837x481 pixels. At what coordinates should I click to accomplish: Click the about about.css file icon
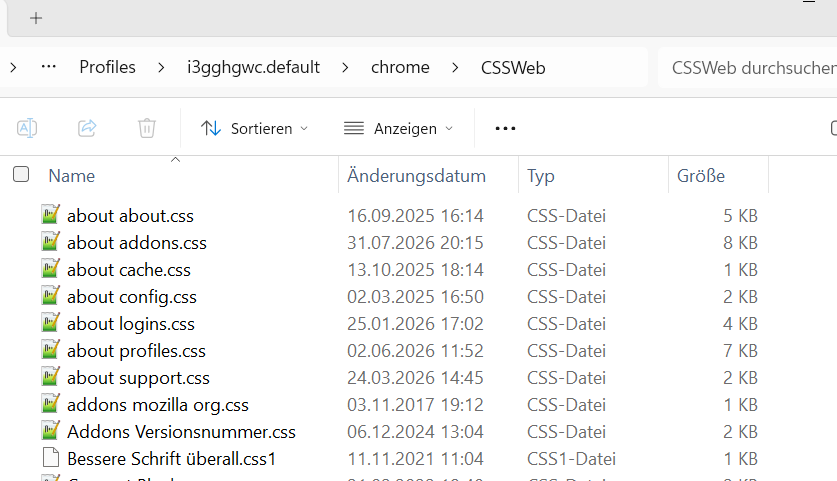[50, 215]
